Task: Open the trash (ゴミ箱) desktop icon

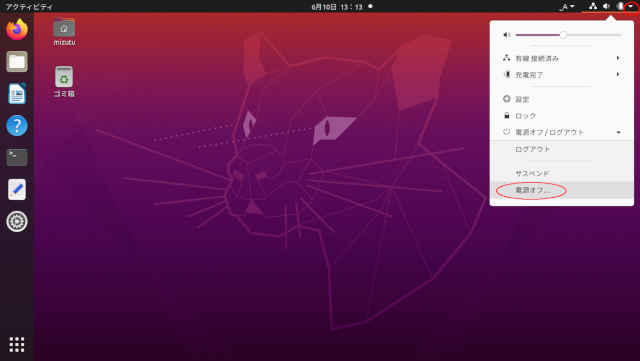Action: coord(64,81)
